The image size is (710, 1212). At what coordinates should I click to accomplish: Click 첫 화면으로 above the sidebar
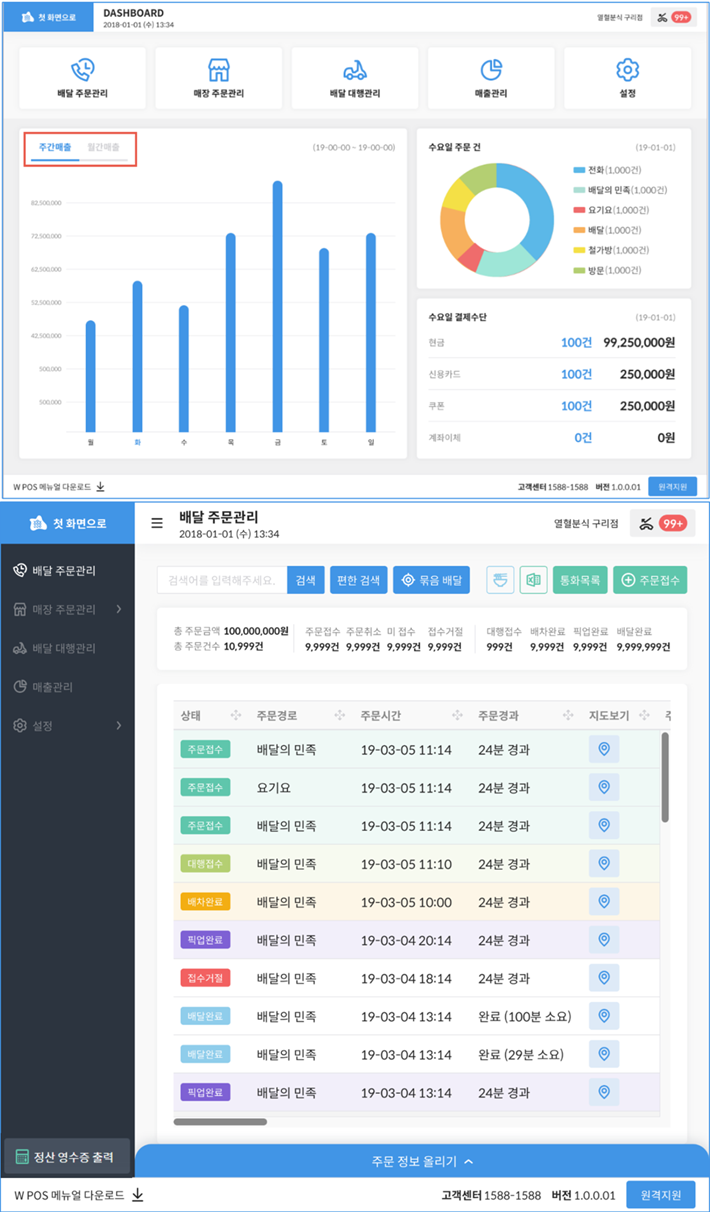(x=67, y=523)
